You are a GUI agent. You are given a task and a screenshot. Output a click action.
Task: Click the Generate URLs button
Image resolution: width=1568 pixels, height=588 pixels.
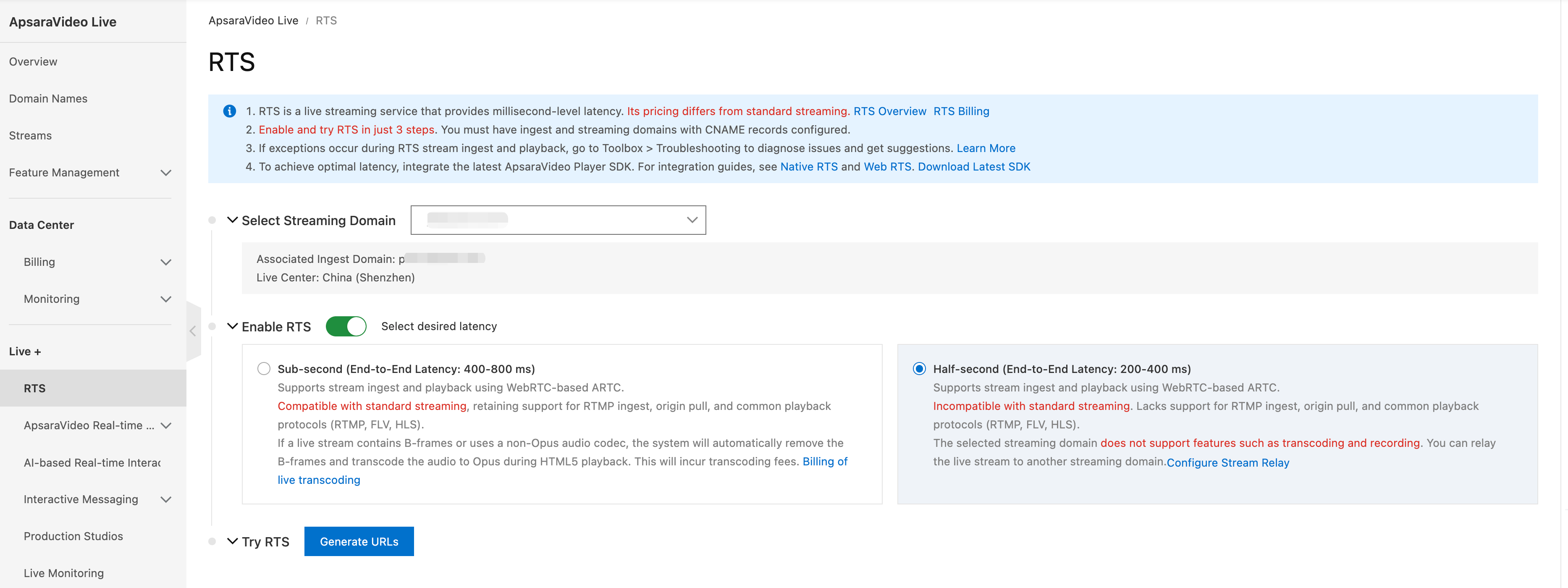click(359, 541)
